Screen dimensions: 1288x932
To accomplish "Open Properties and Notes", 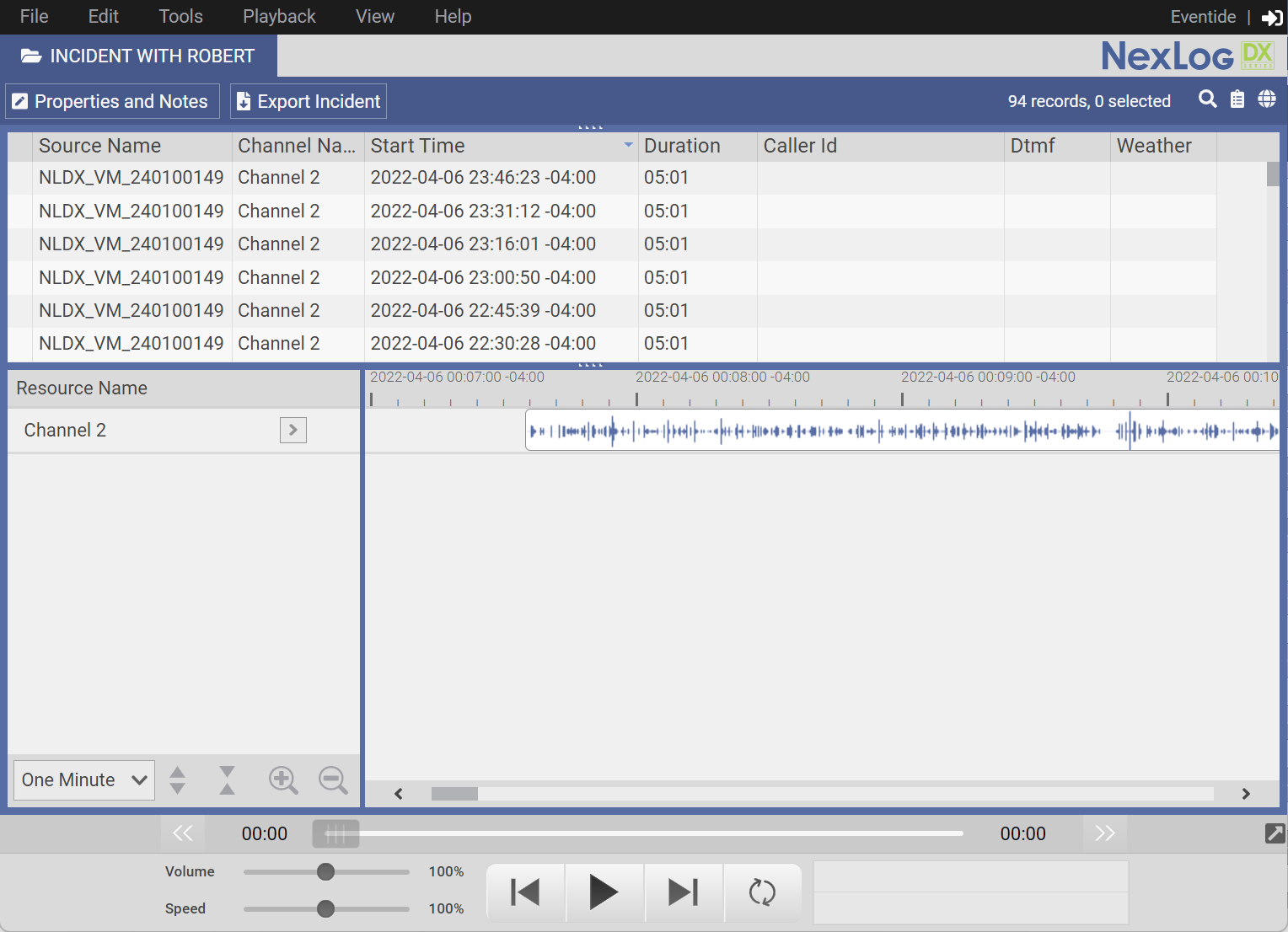I will point(112,101).
